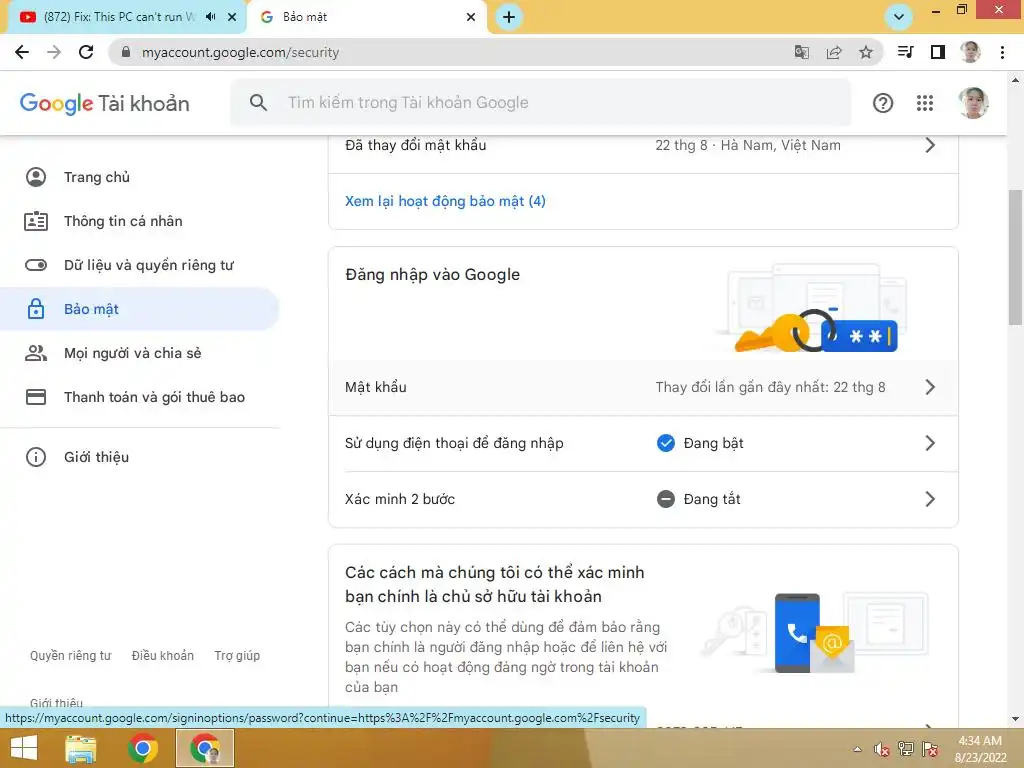Click the Thông tin cá nhân ID card icon
The image size is (1024, 768).
(36, 221)
